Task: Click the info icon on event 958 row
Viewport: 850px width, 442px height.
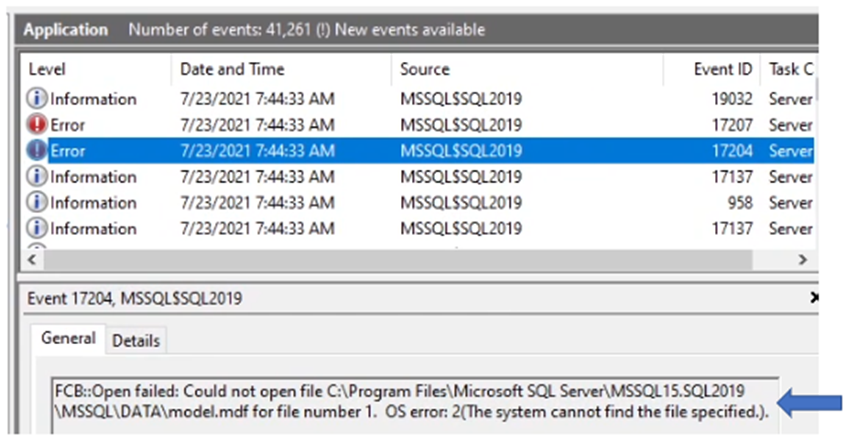Action: coord(38,203)
